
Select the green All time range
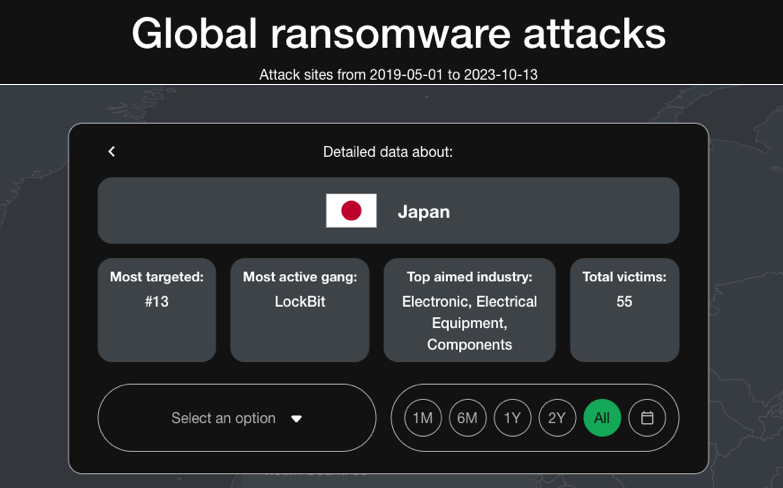coord(602,418)
